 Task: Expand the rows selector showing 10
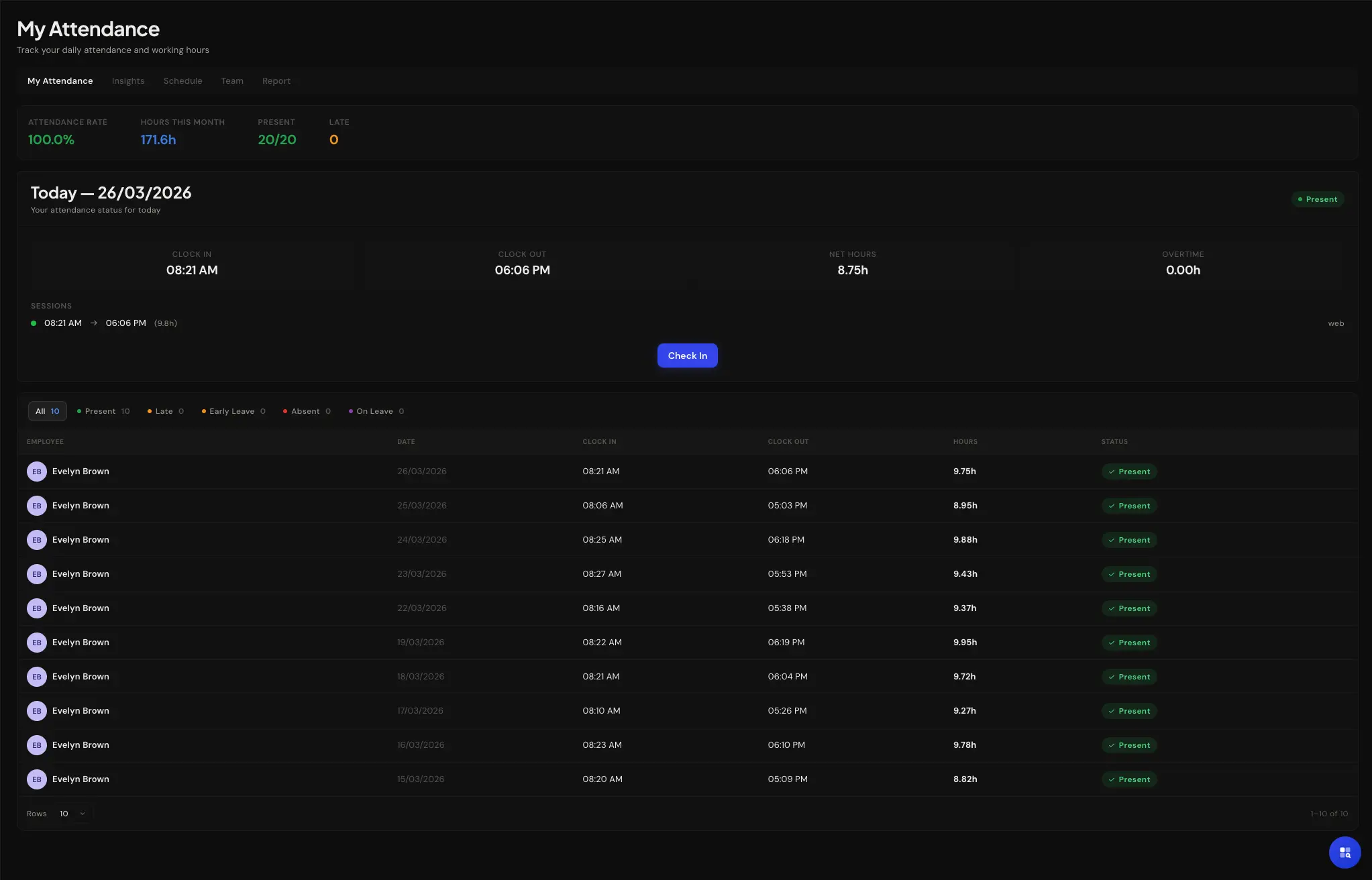(71, 813)
